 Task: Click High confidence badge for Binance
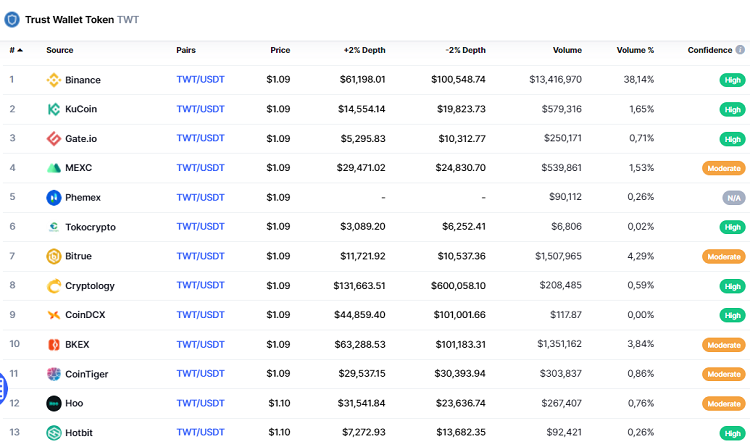732,80
